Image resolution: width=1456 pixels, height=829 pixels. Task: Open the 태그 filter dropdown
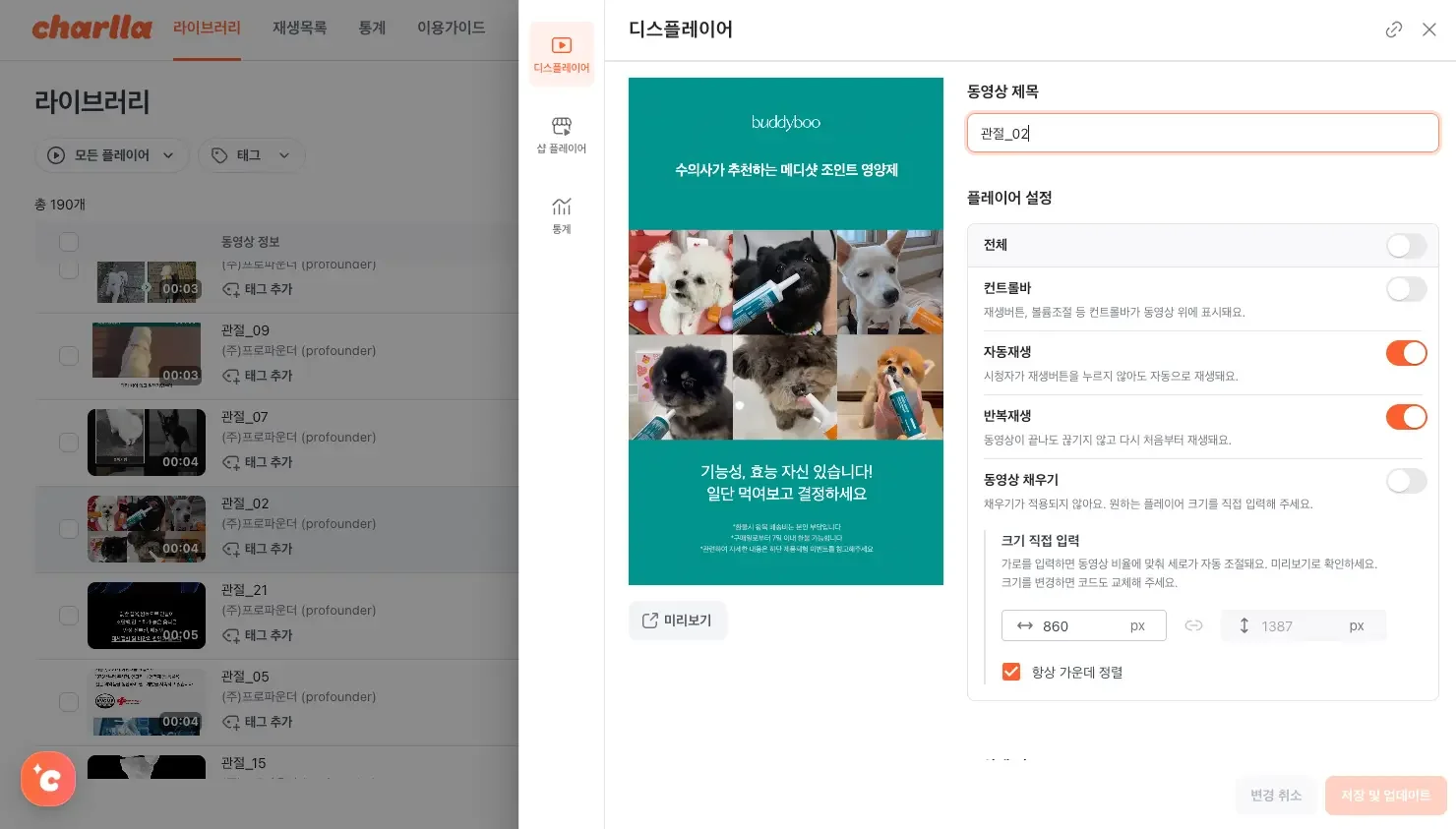251,155
